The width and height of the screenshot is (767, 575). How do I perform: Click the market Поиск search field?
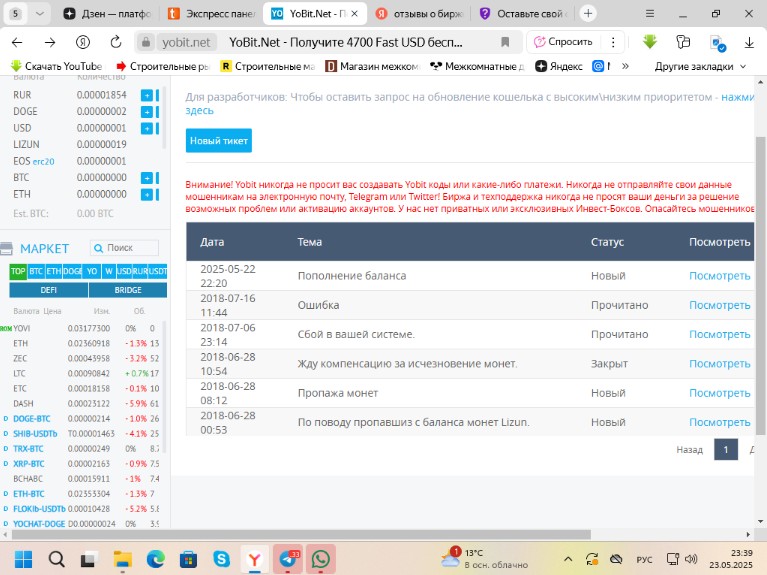(x=124, y=248)
